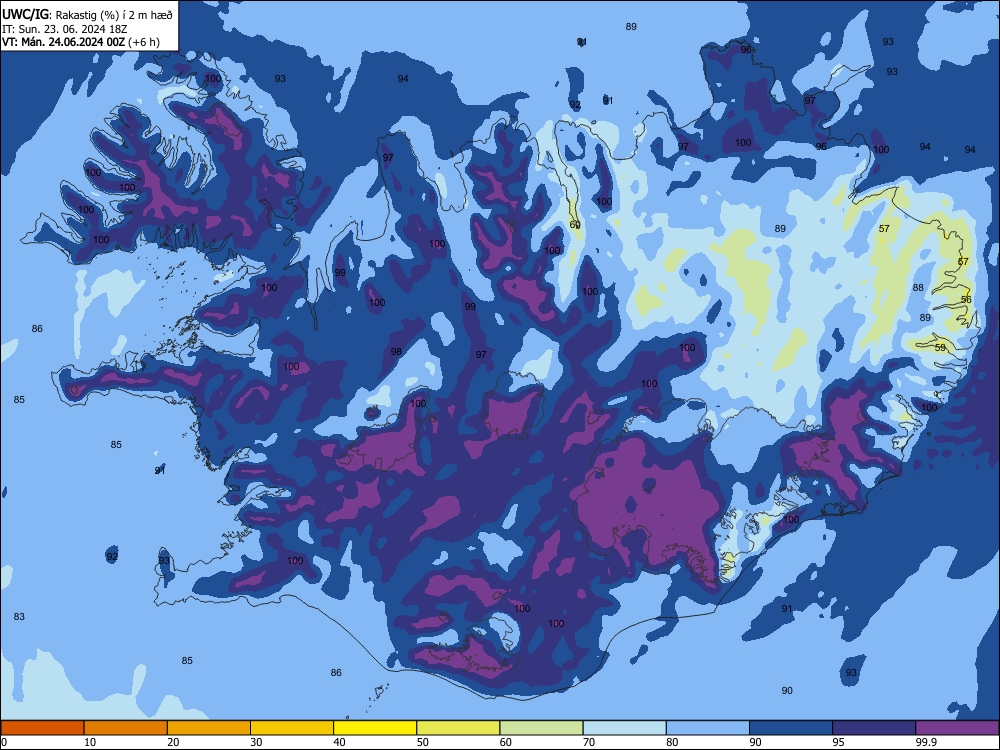Click the '70' legend tick label

click(x=589, y=742)
